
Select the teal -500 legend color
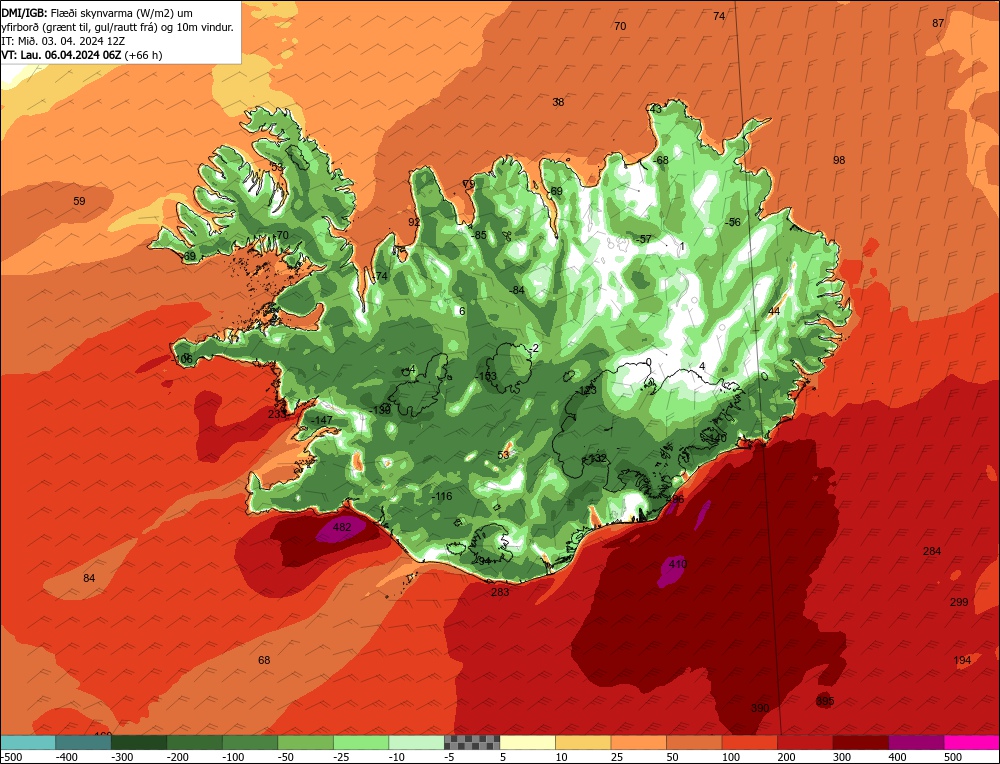click(27, 743)
